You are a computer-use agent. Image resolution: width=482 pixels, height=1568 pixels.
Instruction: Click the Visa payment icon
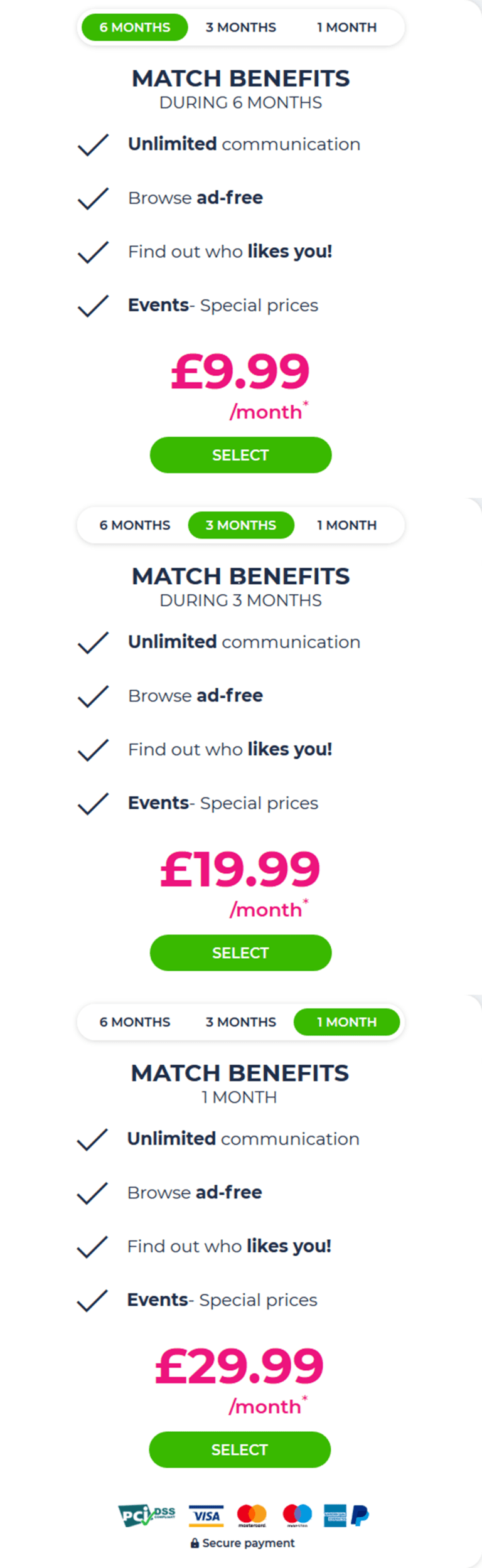click(206, 1516)
